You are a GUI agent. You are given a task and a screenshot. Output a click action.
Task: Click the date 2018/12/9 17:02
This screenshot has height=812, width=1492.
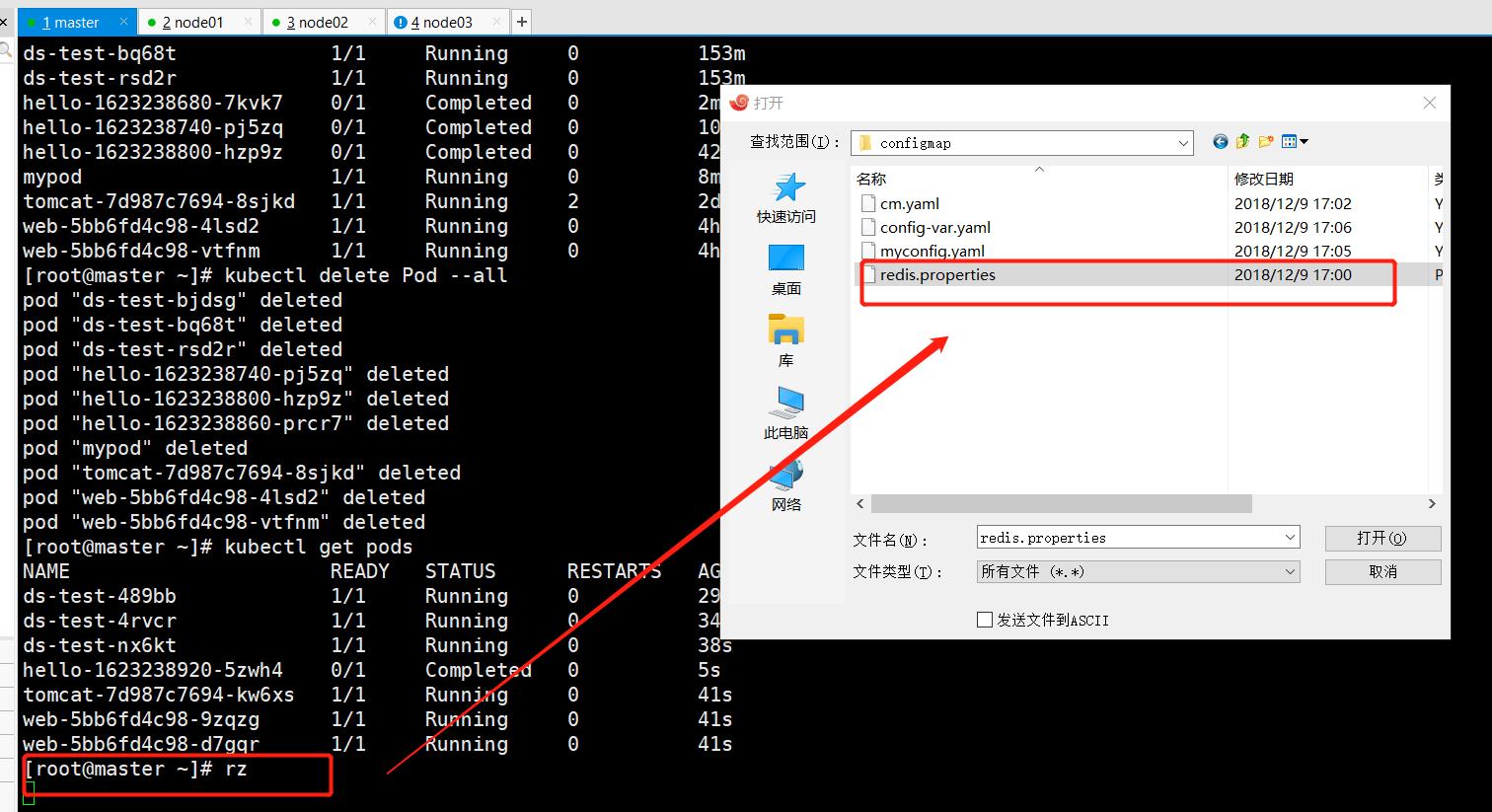click(1293, 203)
